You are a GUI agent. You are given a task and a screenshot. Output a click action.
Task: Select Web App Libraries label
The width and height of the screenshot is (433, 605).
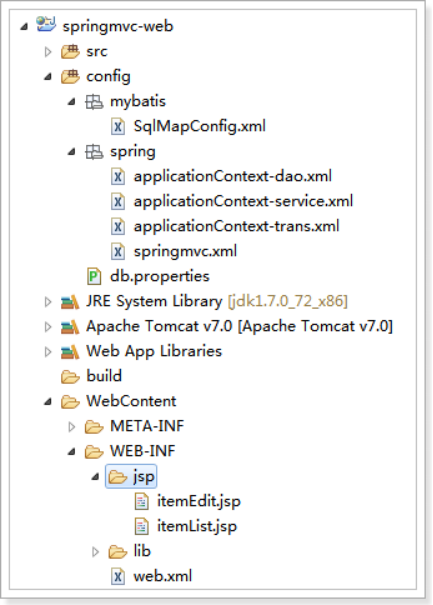click(154, 352)
